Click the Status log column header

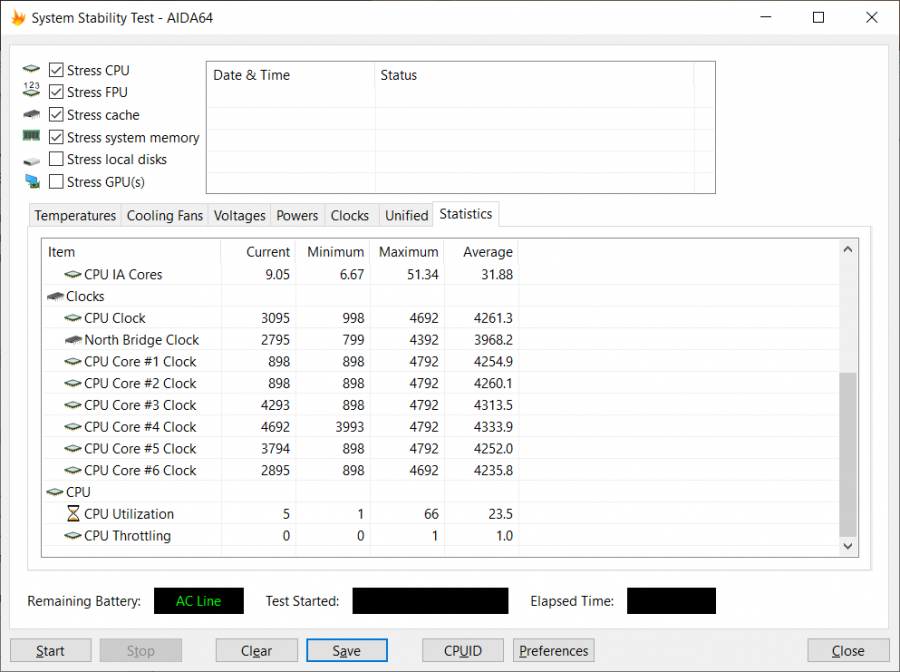pyautogui.click(x=534, y=75)
